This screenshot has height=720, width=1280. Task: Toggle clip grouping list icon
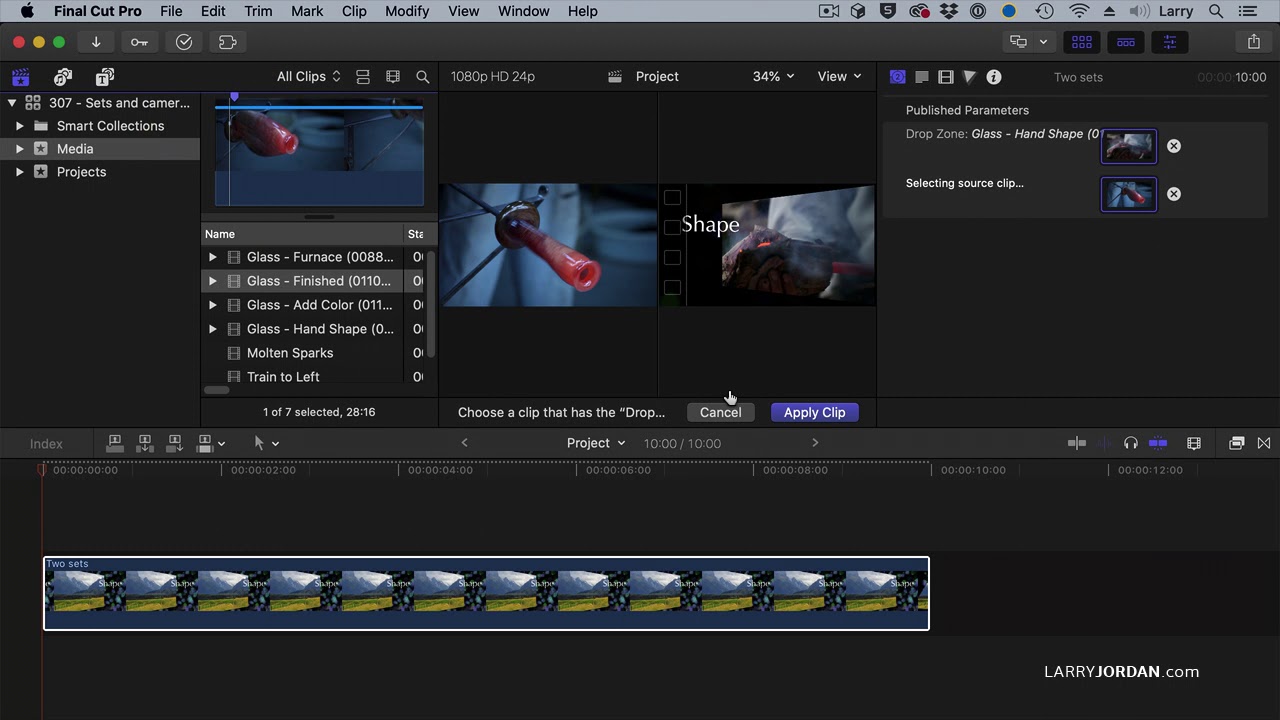[363, 77]
